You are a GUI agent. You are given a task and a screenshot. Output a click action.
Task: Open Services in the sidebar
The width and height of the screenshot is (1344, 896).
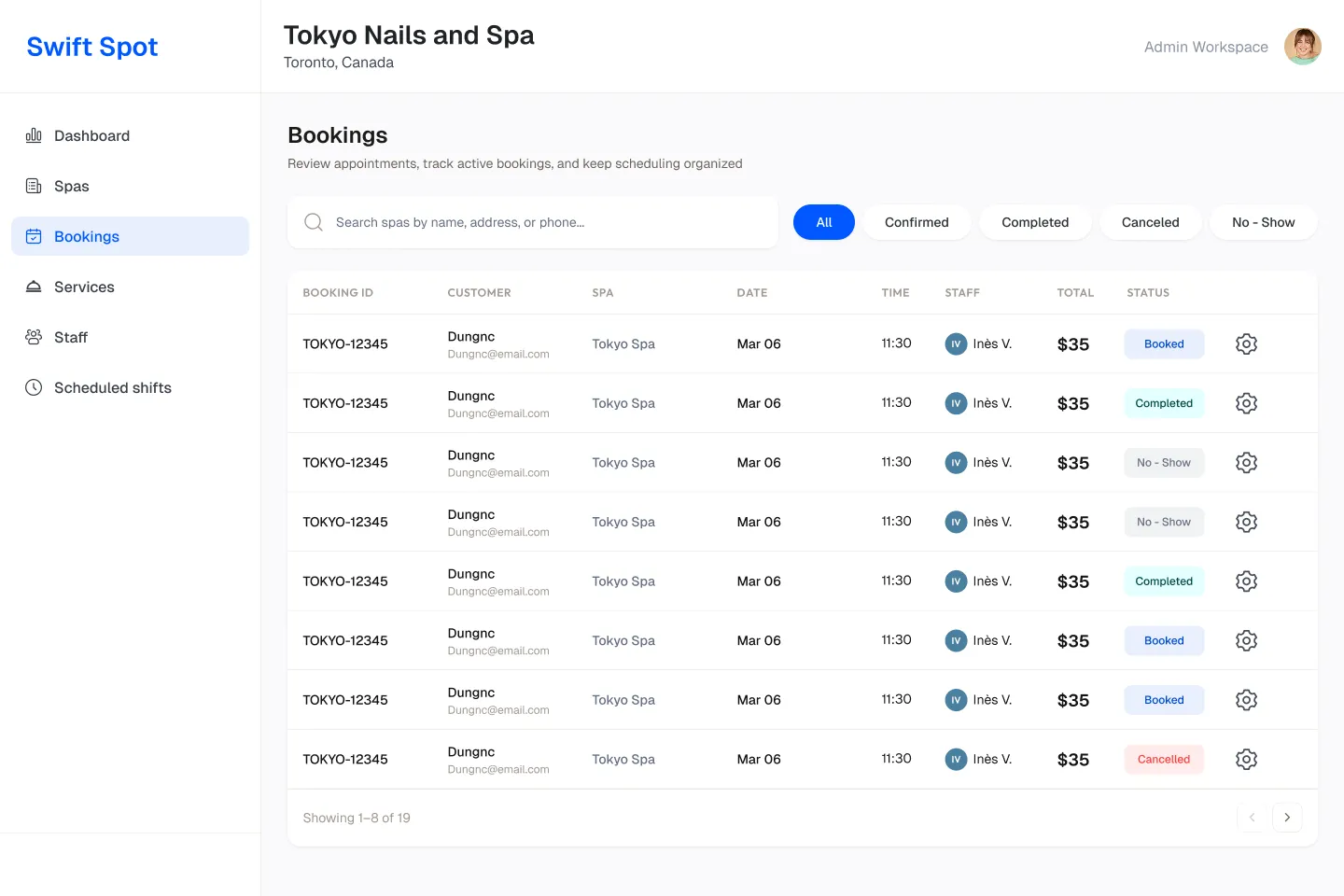tap(84, 287)
